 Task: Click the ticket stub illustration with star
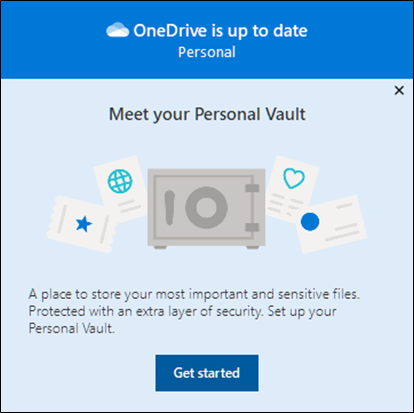tap(82, 224)
